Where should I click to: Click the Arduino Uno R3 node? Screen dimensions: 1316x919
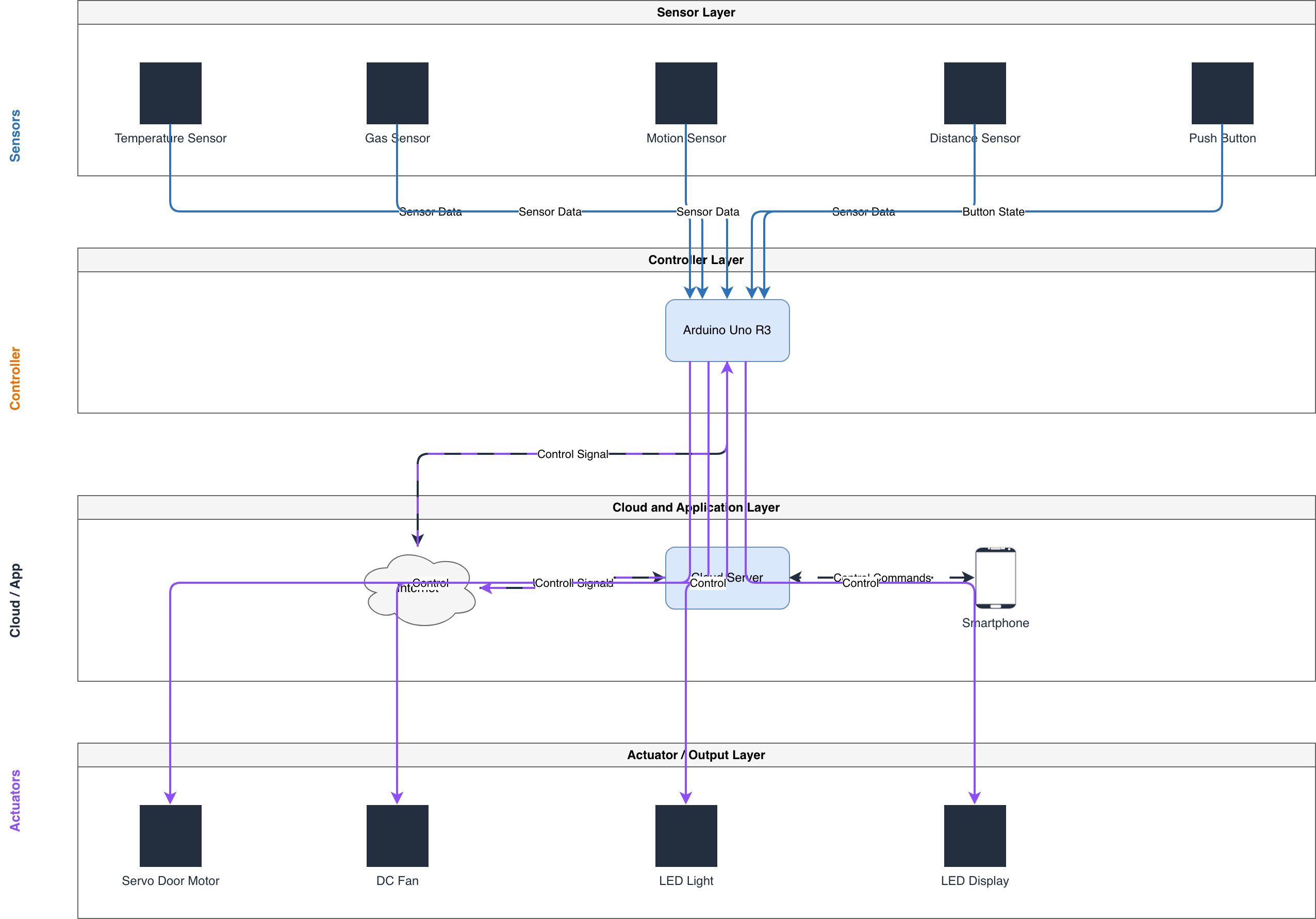(x=727, y=330)
